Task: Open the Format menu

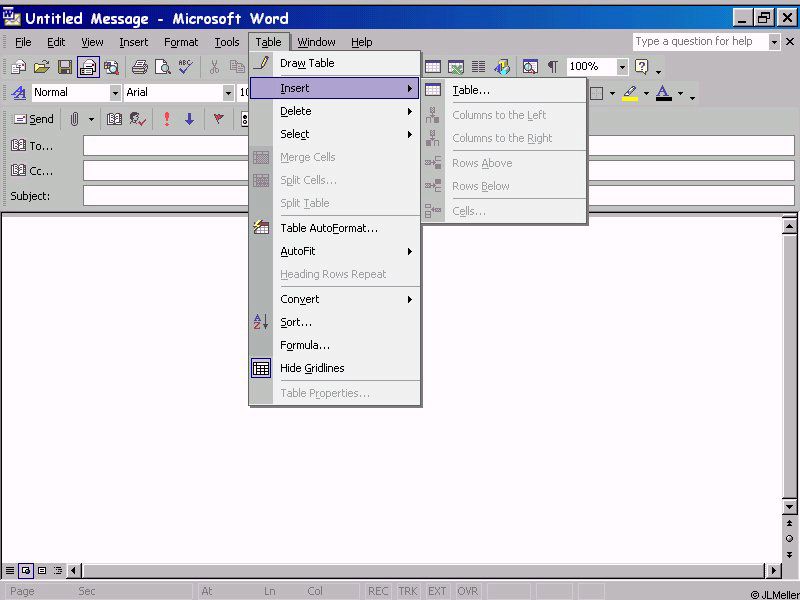Action: point(181,42)
